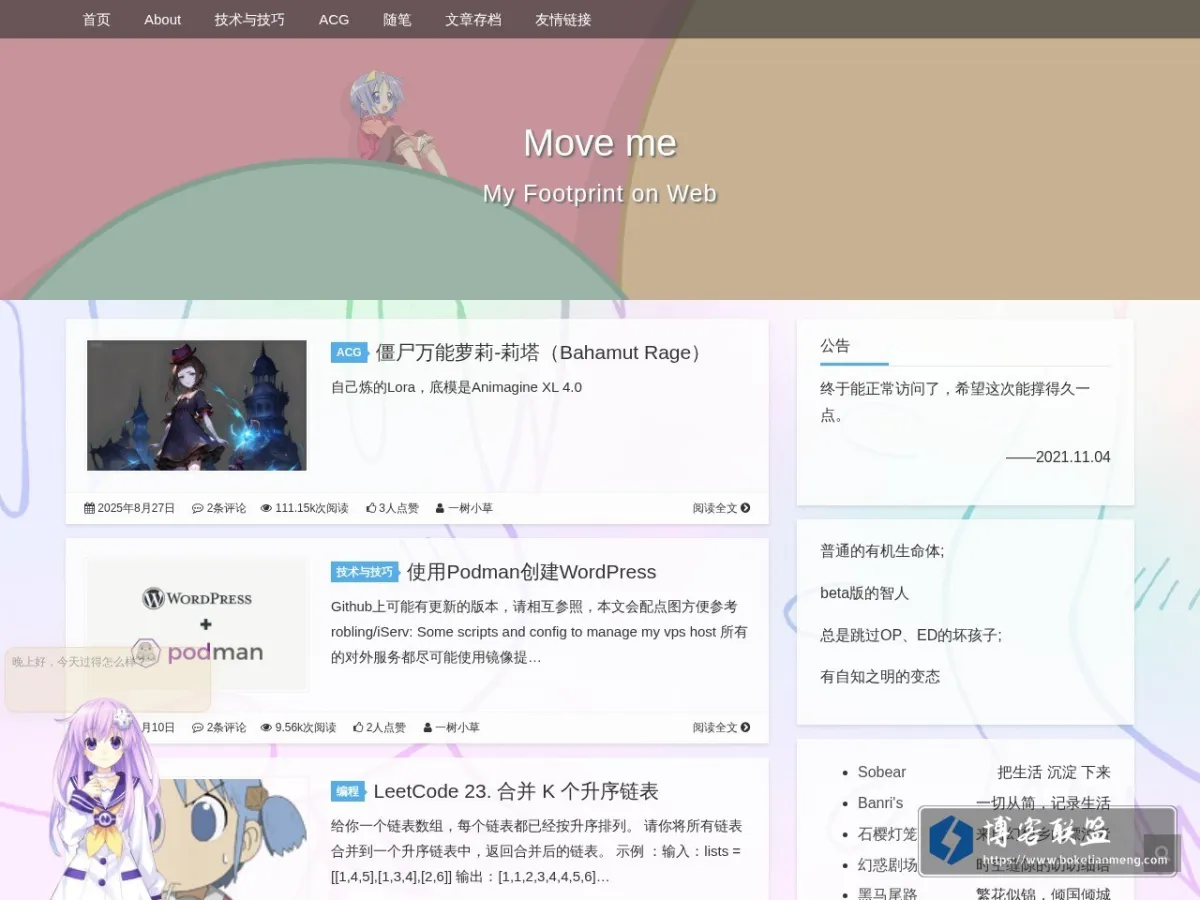The image size is (1200, 900).
Task: Open the 友情链接 menu item
Action: [x=563, y=19]
